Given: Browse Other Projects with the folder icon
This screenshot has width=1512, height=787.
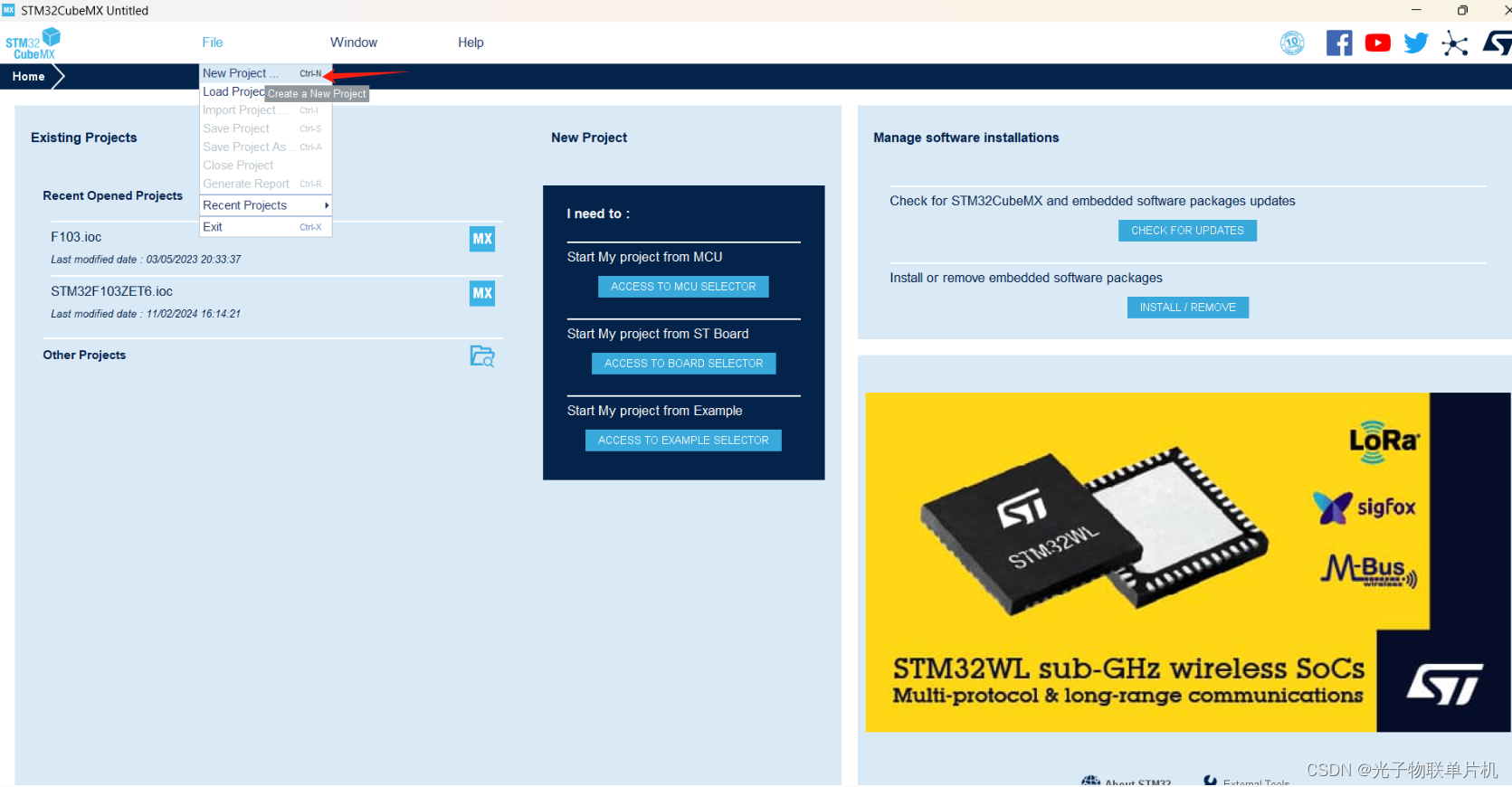Looking at the screenshot, I should (x=482, y=356).
